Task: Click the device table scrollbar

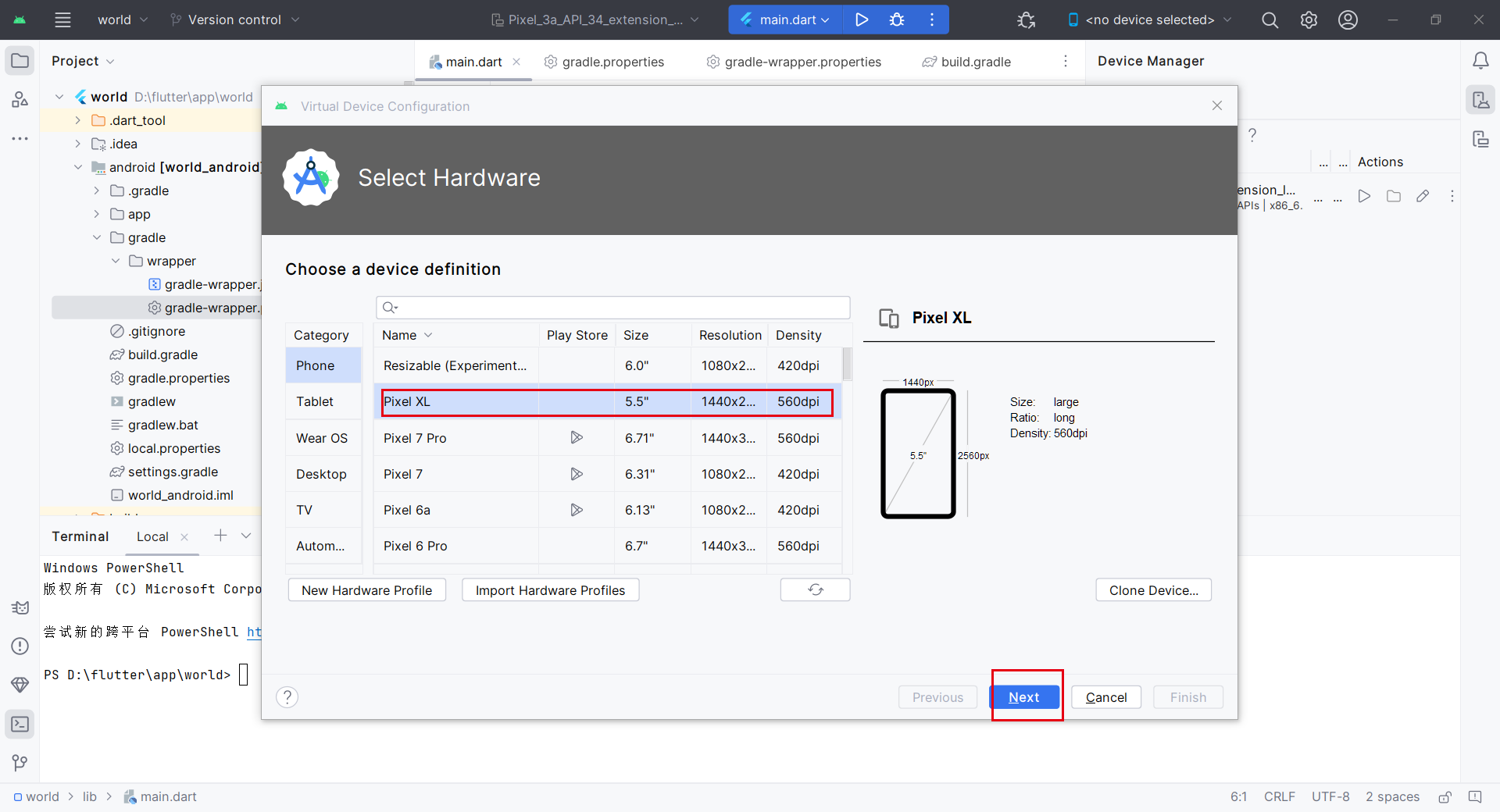Action: point(847,365)
